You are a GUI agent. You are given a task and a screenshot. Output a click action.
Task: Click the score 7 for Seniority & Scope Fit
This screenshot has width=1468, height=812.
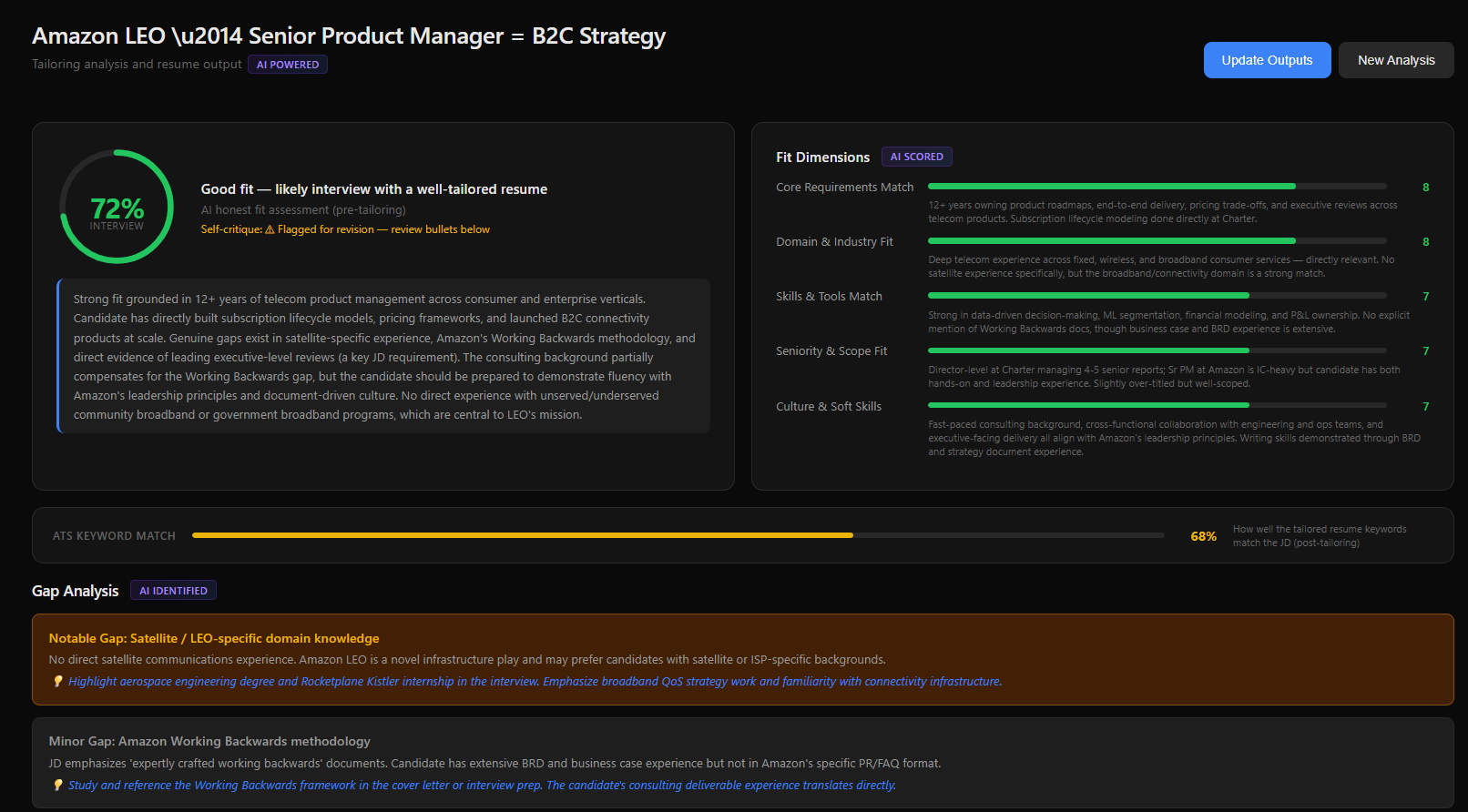pos(1425,351)
